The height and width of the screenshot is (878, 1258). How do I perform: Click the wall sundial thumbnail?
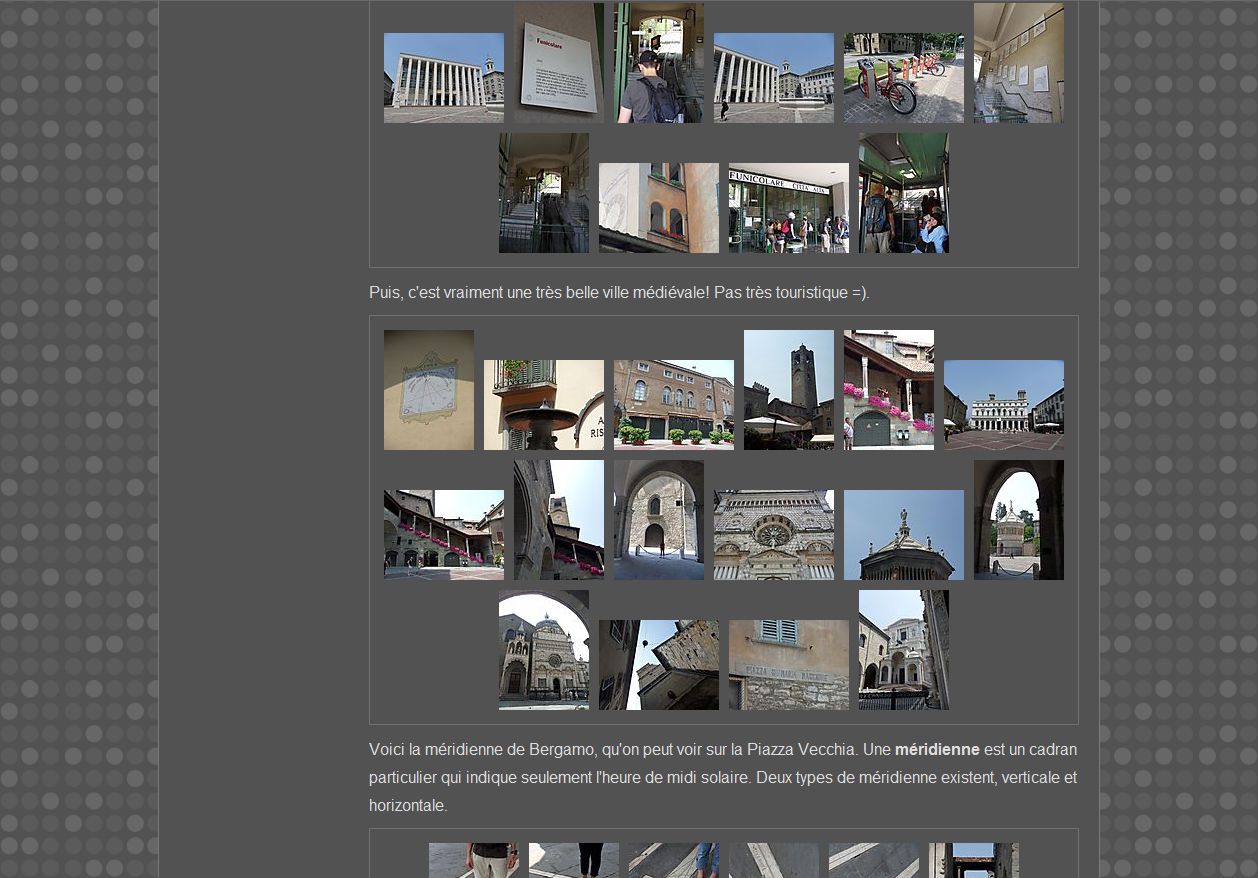coord(428,390)
